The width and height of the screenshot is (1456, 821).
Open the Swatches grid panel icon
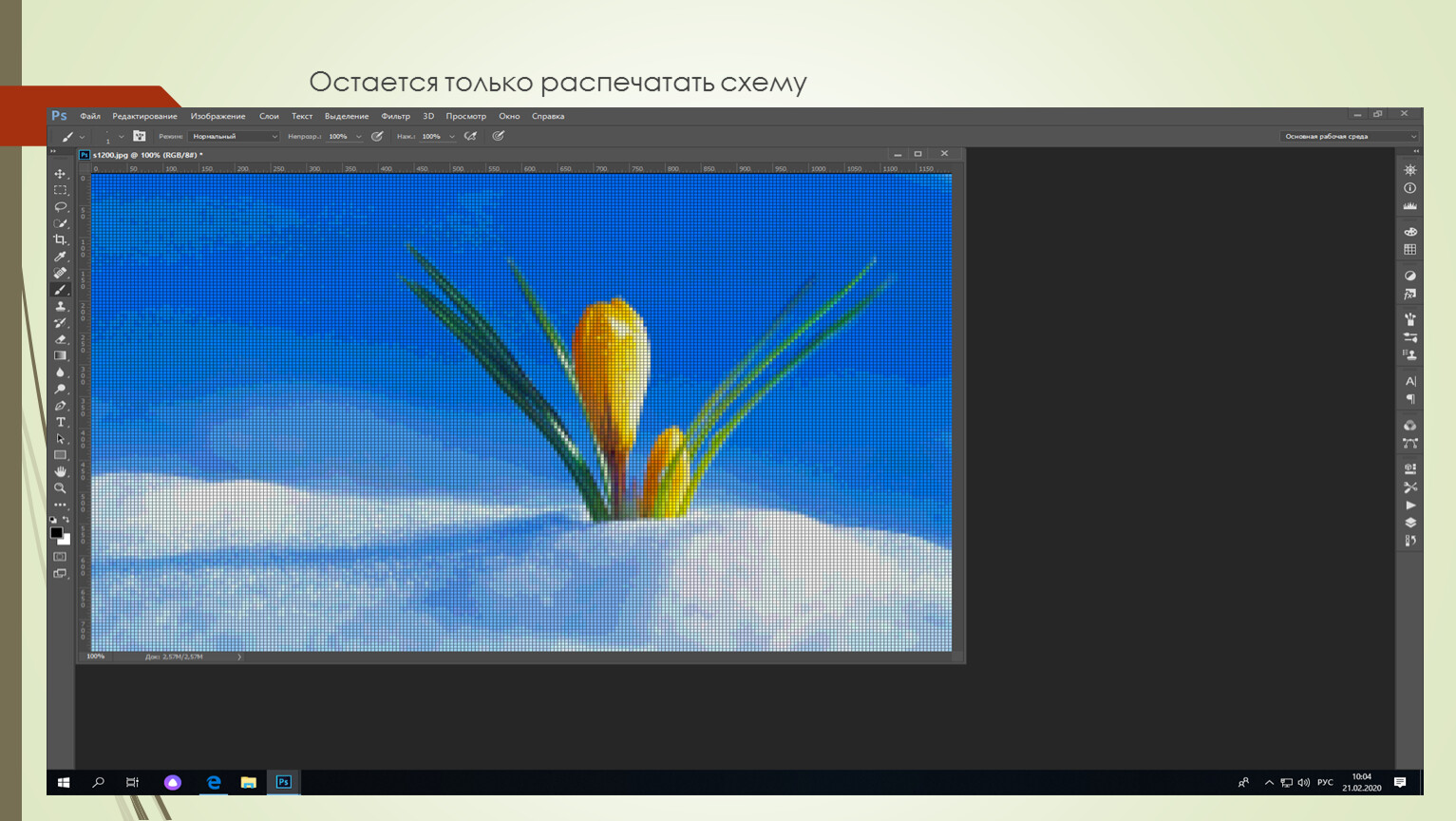tap(1410, 249)
